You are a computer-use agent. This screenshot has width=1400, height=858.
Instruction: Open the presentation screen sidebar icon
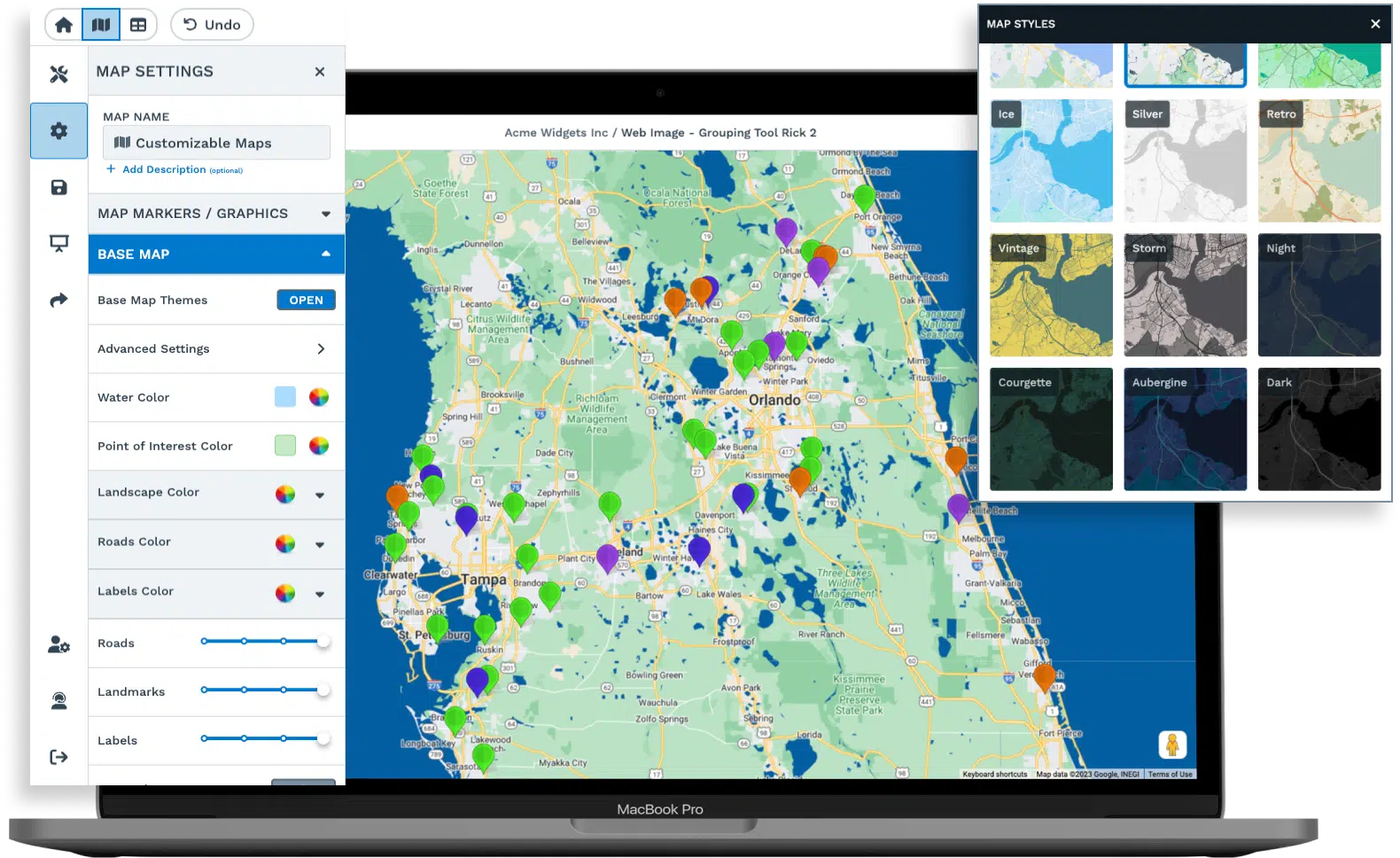pos(59,244)
